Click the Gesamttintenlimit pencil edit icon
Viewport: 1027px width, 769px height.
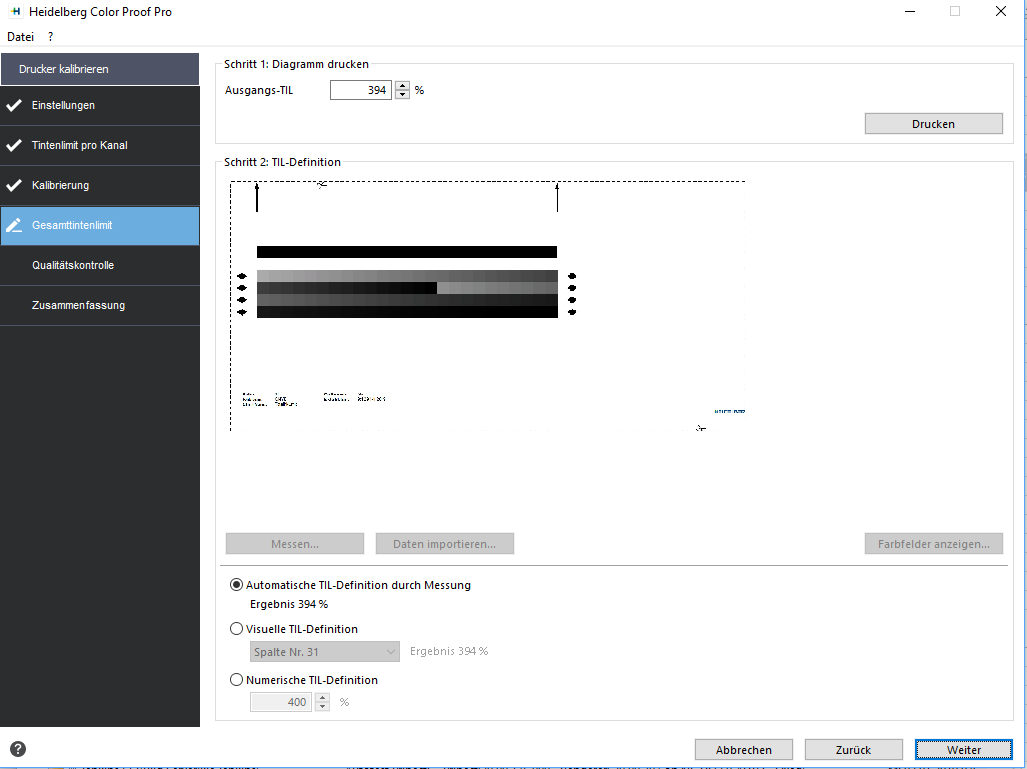(x=14, y=225)
